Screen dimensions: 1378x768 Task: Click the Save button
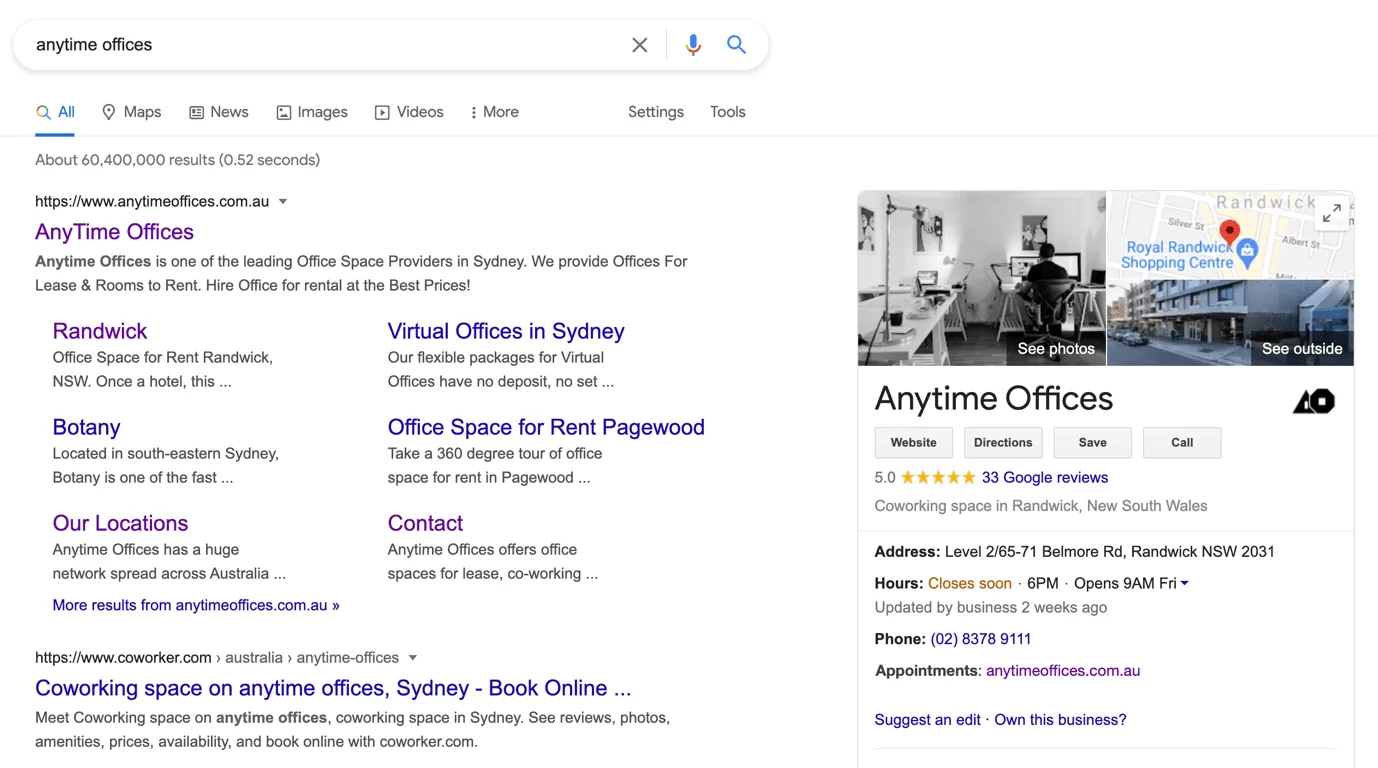point(1093,443)
